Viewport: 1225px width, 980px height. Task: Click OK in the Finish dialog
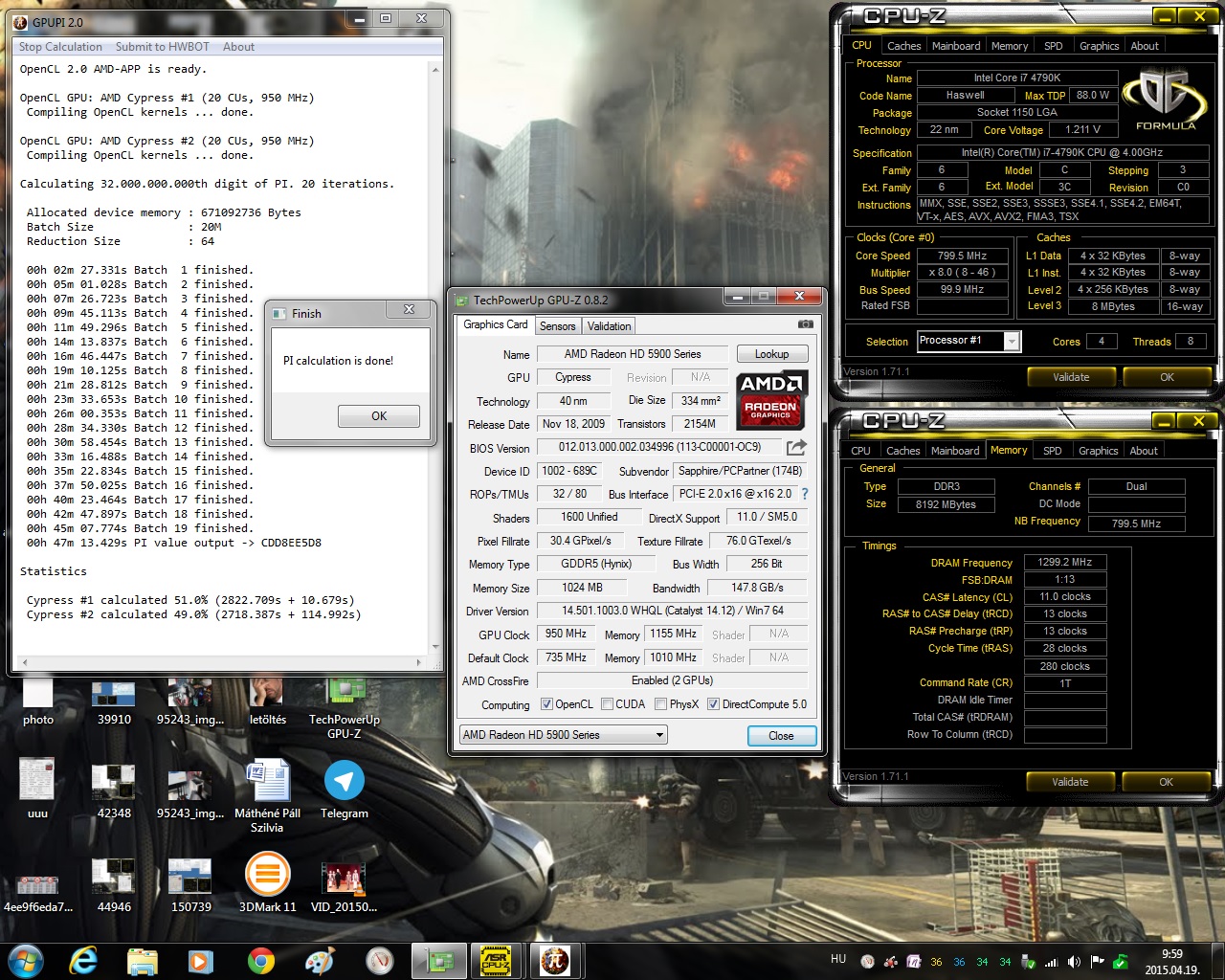(x=379, y=416)
